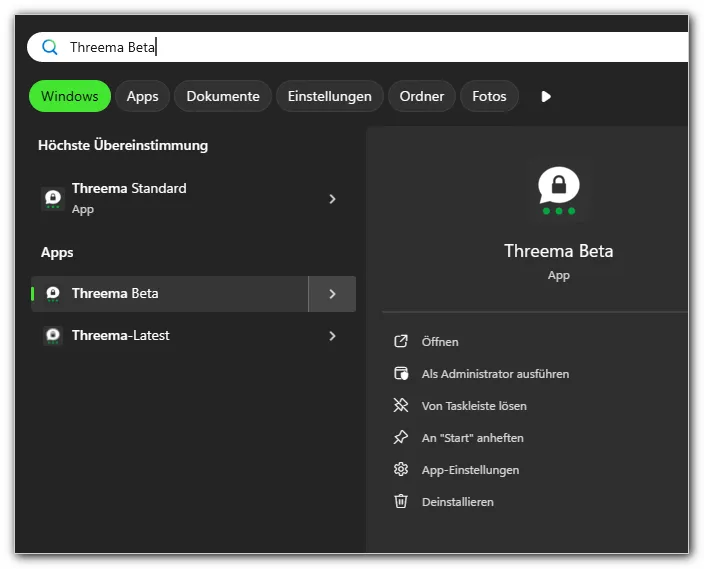Pin Threema Beta to Start
The height and width of the screenshot is (569, 704).
click(472, 438)
